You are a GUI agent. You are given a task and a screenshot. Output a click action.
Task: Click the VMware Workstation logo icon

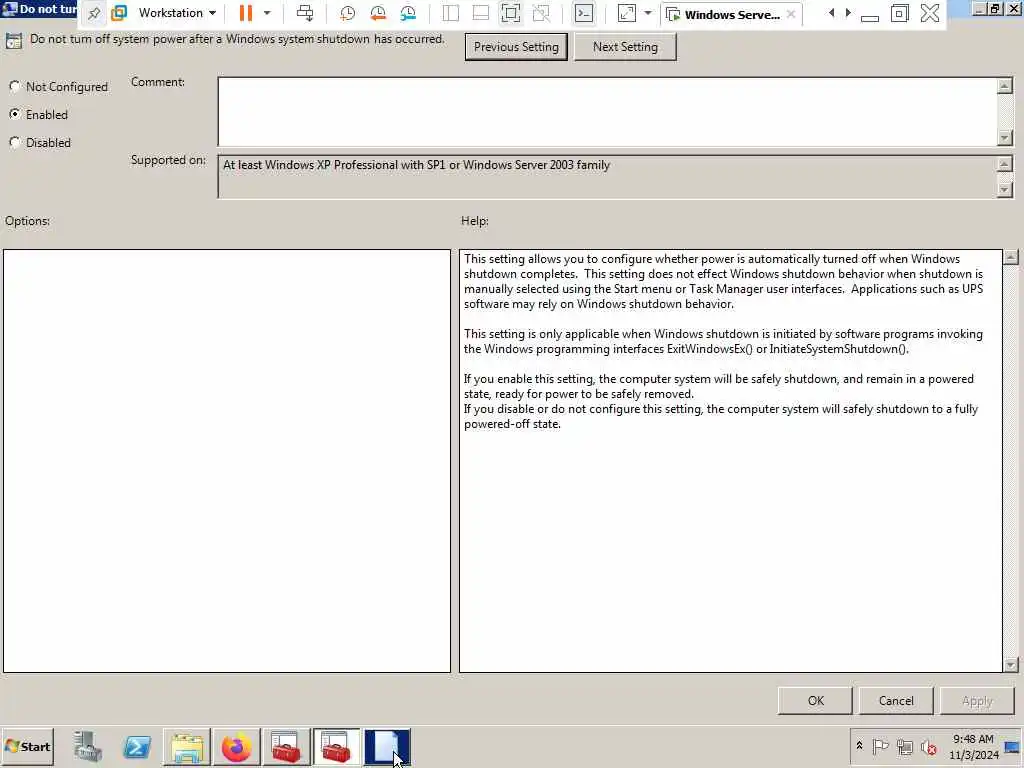click(119, 13)
